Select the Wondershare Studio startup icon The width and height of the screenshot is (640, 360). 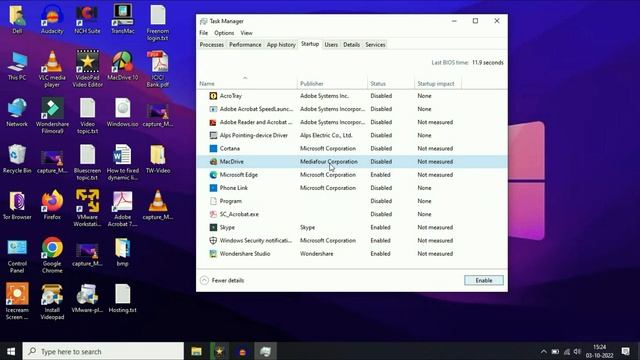click(x=213, y=253)
